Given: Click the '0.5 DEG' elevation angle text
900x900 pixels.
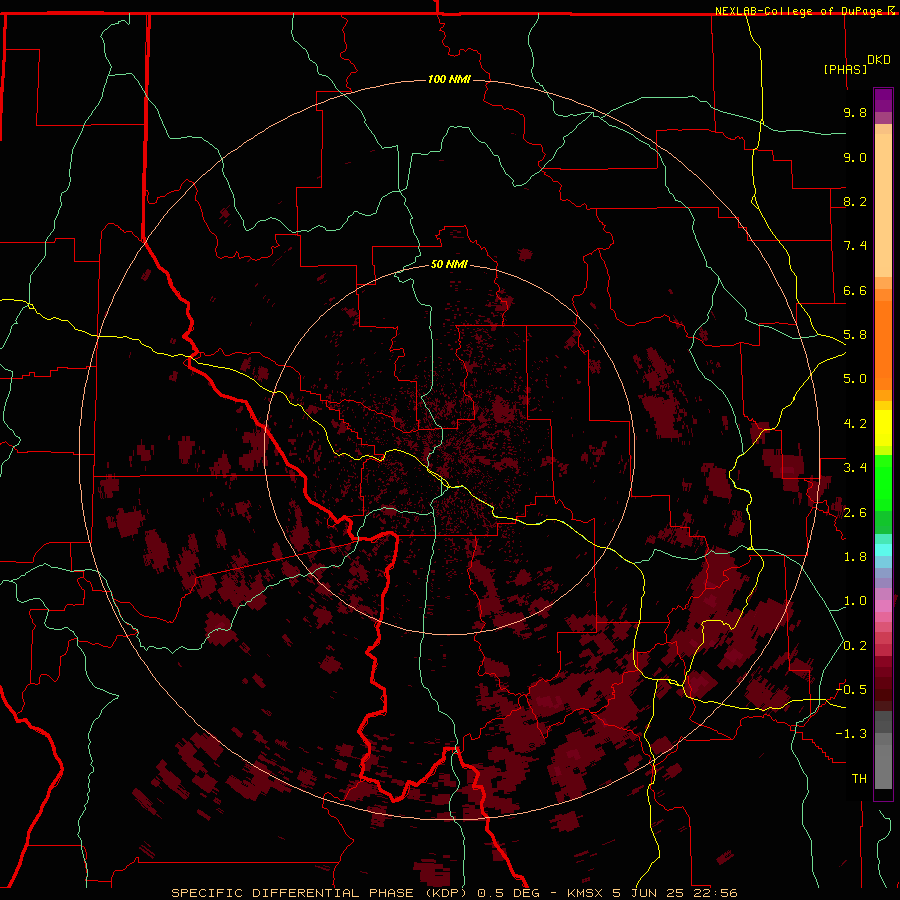Looking at the screenshot, I should tap(509, 893).
